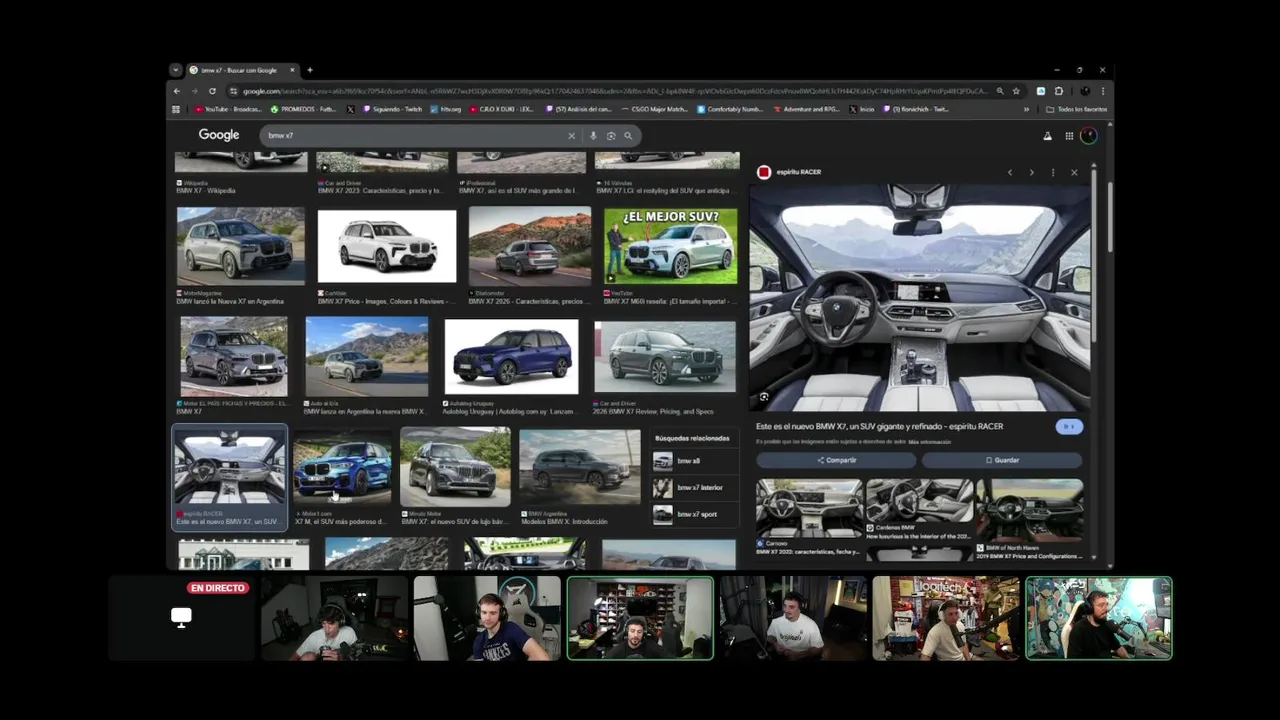Open Carnovo related interior thumbnail
Image resolution: width=1280 pixels, height=720 pixels.
pos(809,508)
